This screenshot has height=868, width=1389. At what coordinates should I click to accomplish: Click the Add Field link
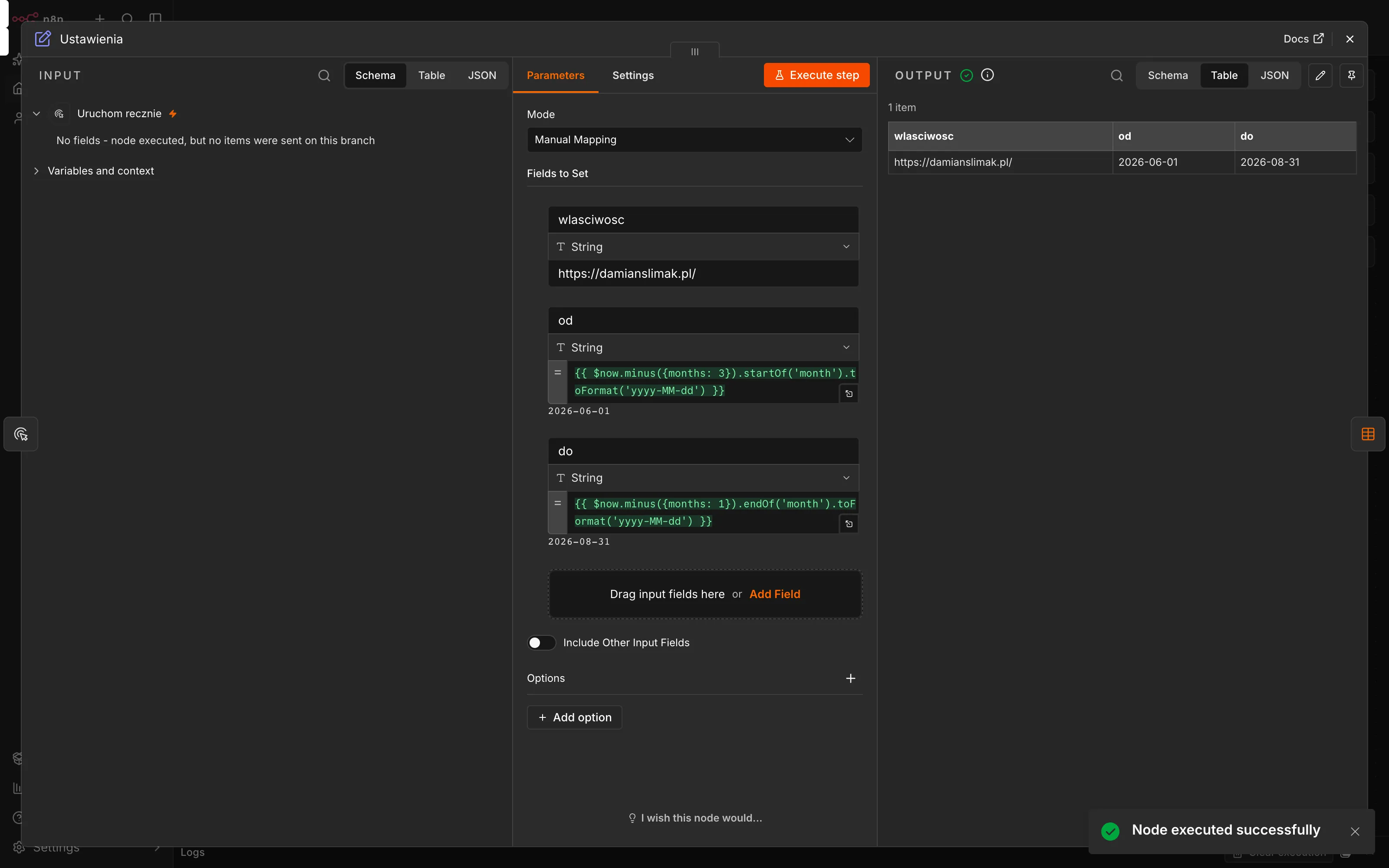pos(774,594)
